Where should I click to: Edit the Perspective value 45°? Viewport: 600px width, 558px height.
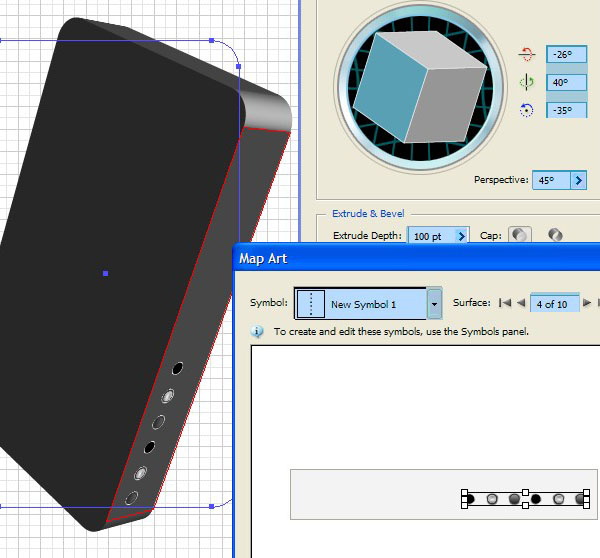[551, 180]
